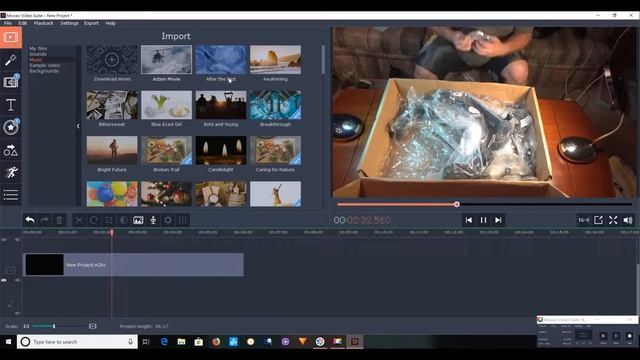The width and height of the screenshot is (640, 360).
Task: Open the Stickers star tab
Action: tap(11, 128)
